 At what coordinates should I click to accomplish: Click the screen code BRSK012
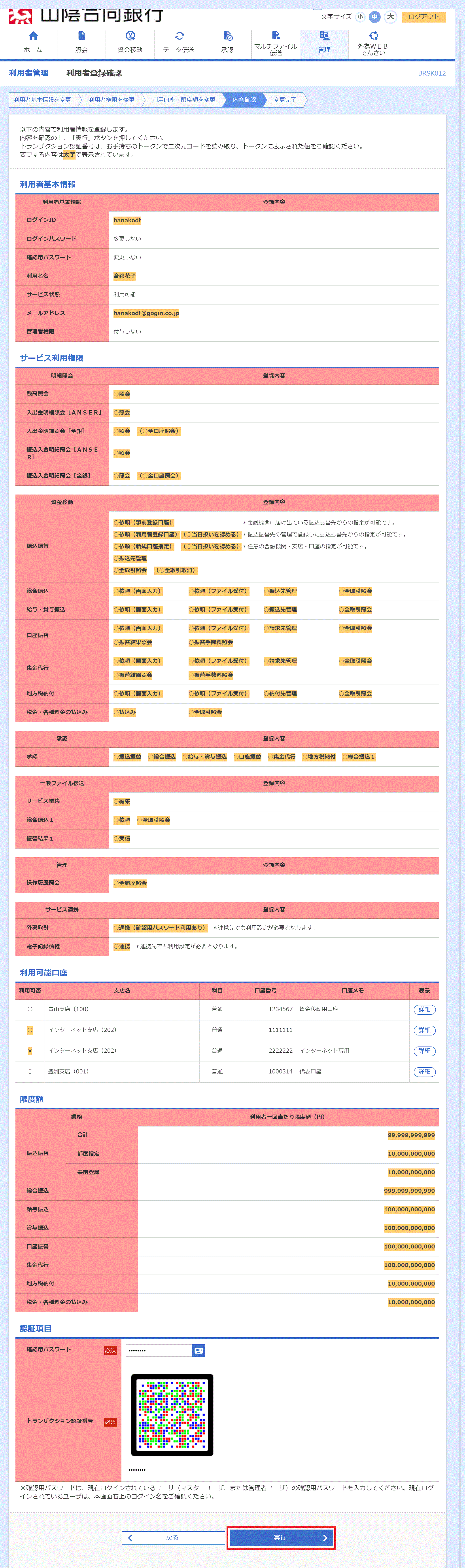click(x=432, y=74)
